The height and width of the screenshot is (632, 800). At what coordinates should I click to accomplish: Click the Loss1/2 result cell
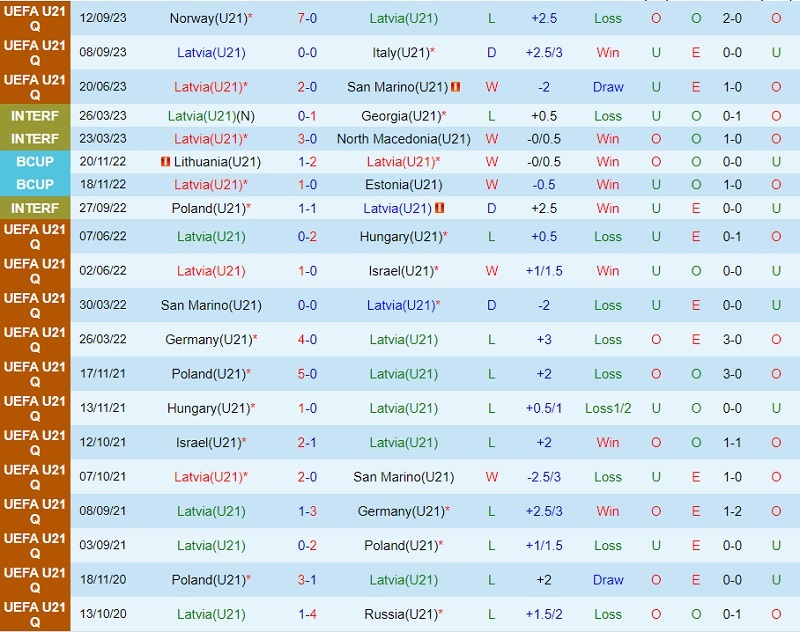(608, 408)
